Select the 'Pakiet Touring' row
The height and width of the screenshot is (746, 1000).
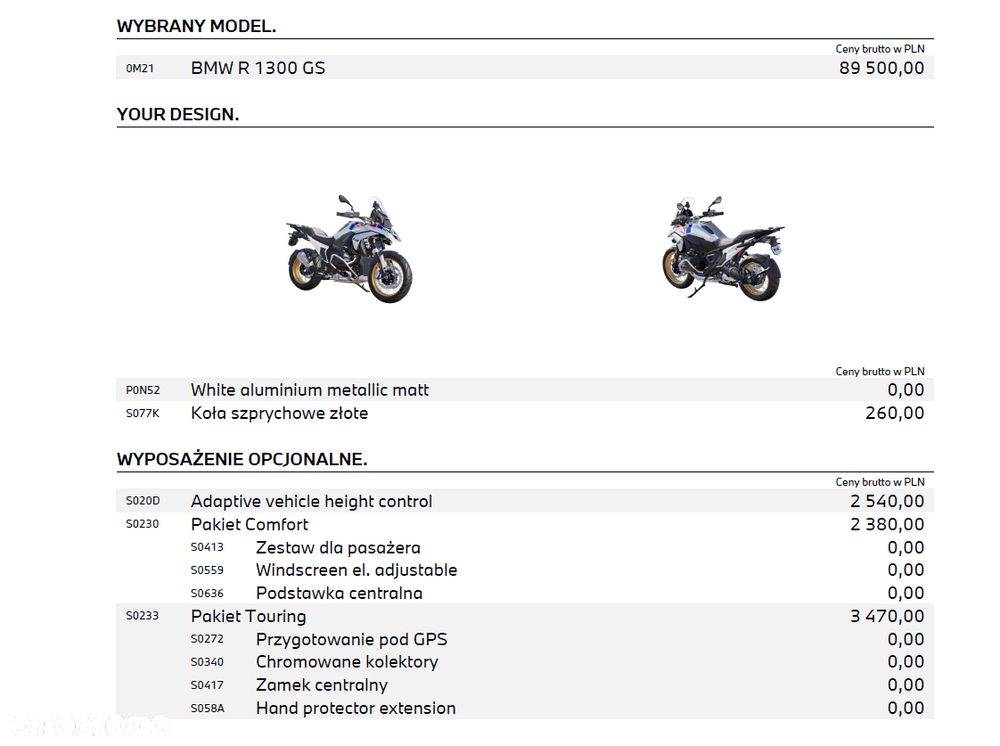pos(525,616)
